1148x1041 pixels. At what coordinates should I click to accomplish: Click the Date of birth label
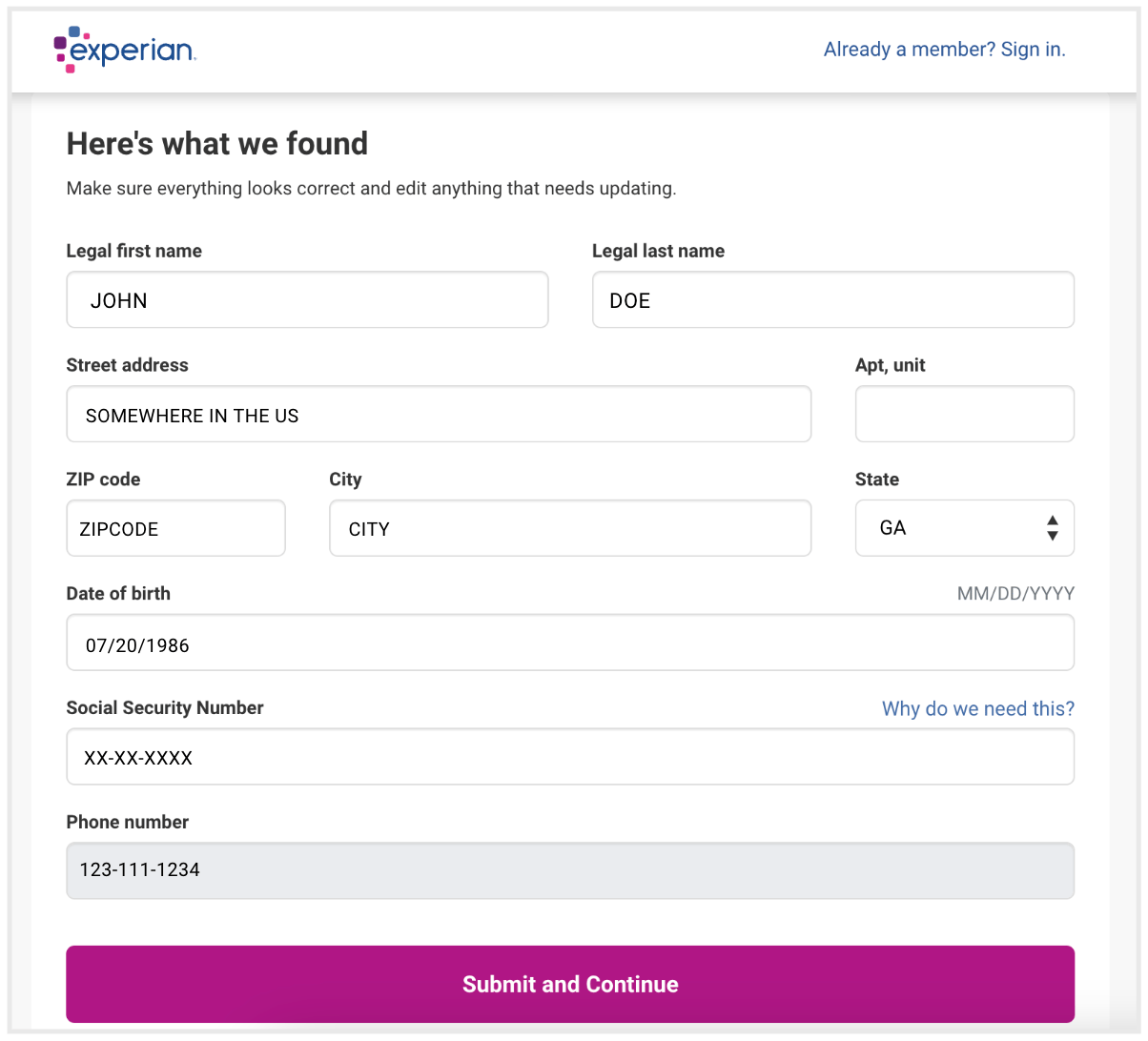[118, 593]
